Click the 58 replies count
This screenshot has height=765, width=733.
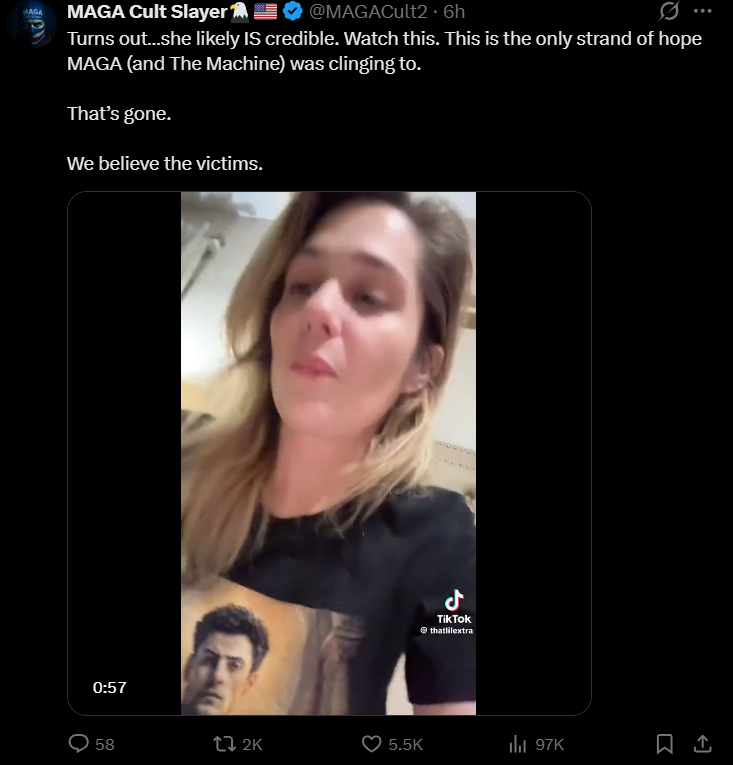pos(104,745)
